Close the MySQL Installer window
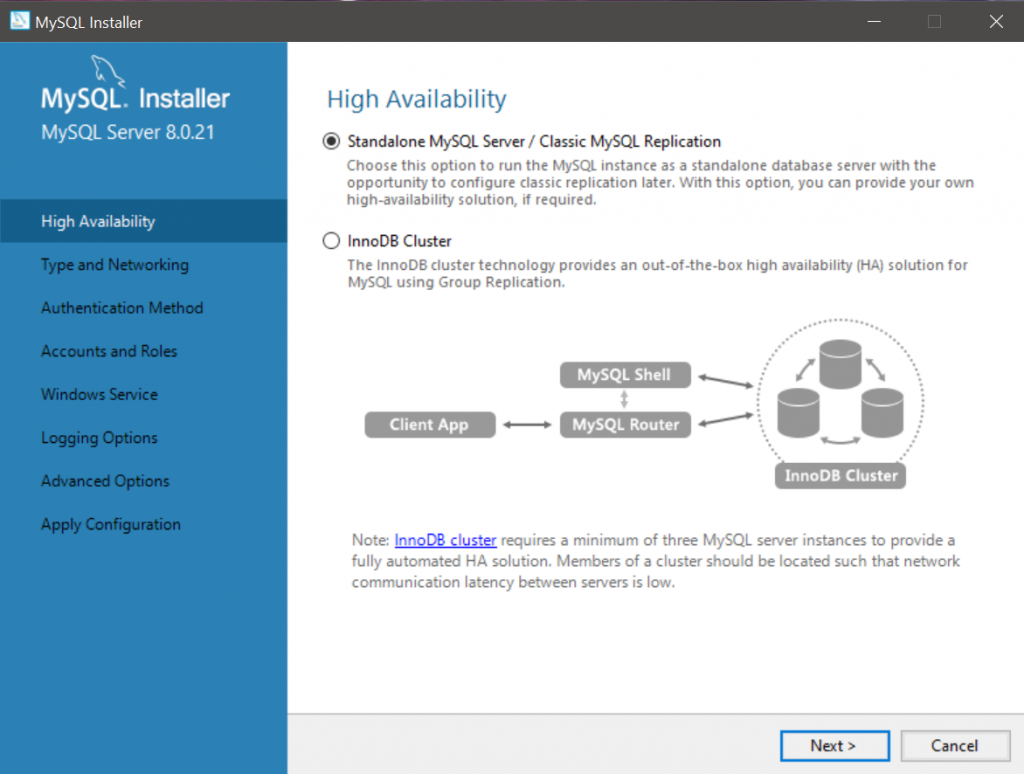The height and width of the screenshot is (774, 1024). [x=996, y=21]
